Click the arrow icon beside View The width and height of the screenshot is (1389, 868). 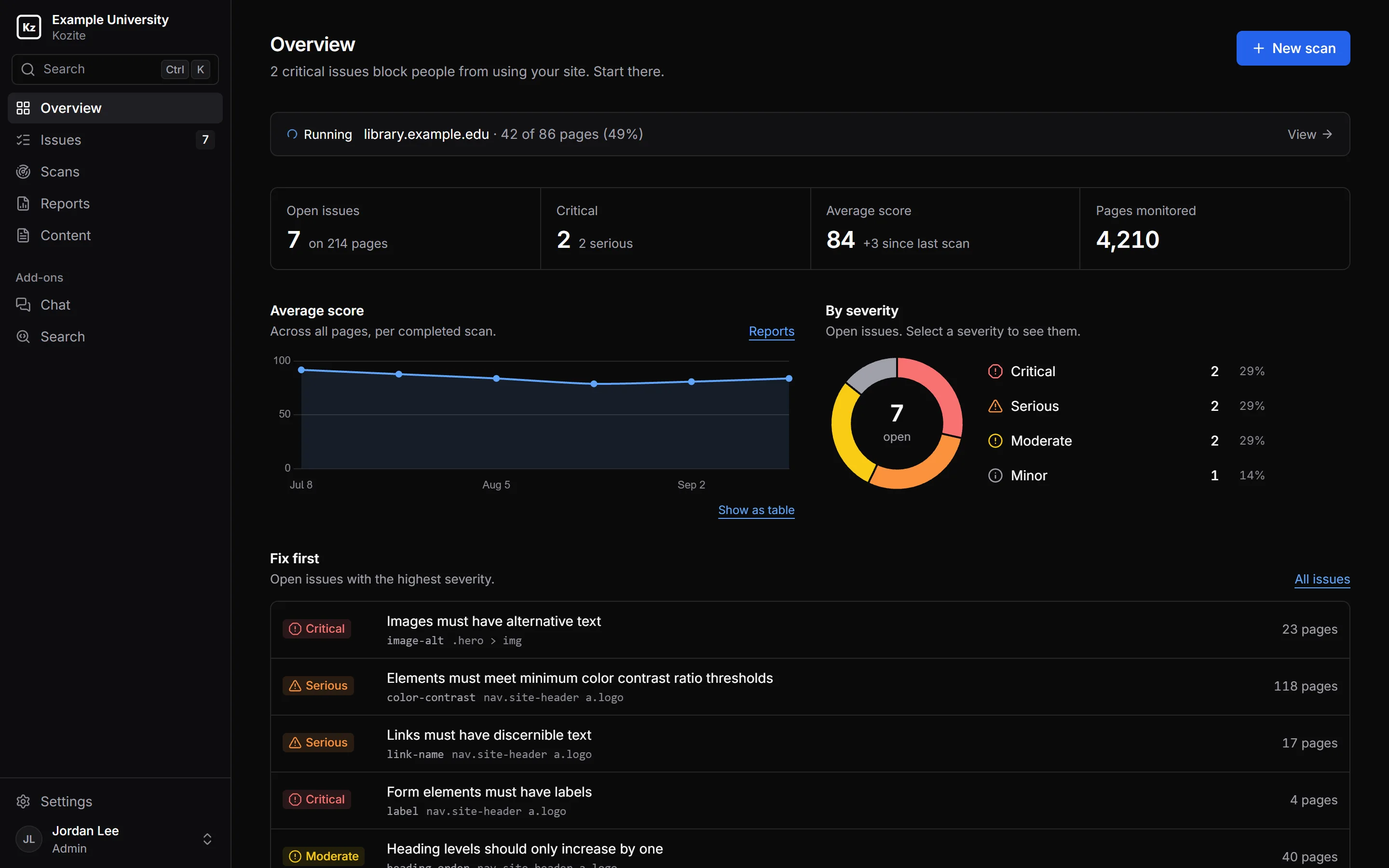click(1327, 135)
